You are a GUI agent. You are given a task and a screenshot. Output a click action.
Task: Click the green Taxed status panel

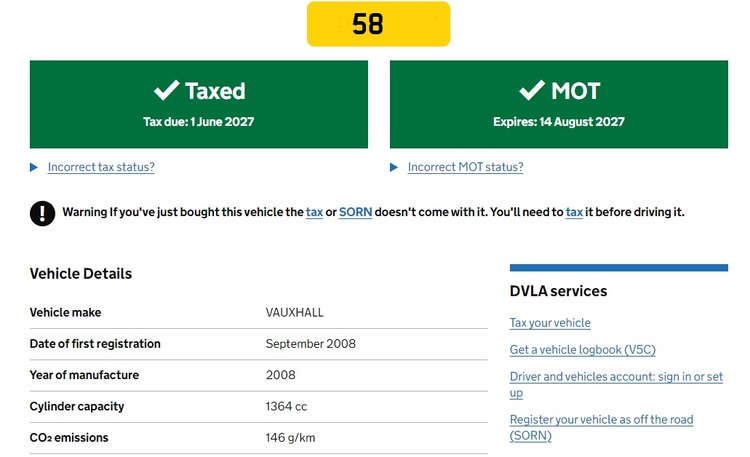199,104
